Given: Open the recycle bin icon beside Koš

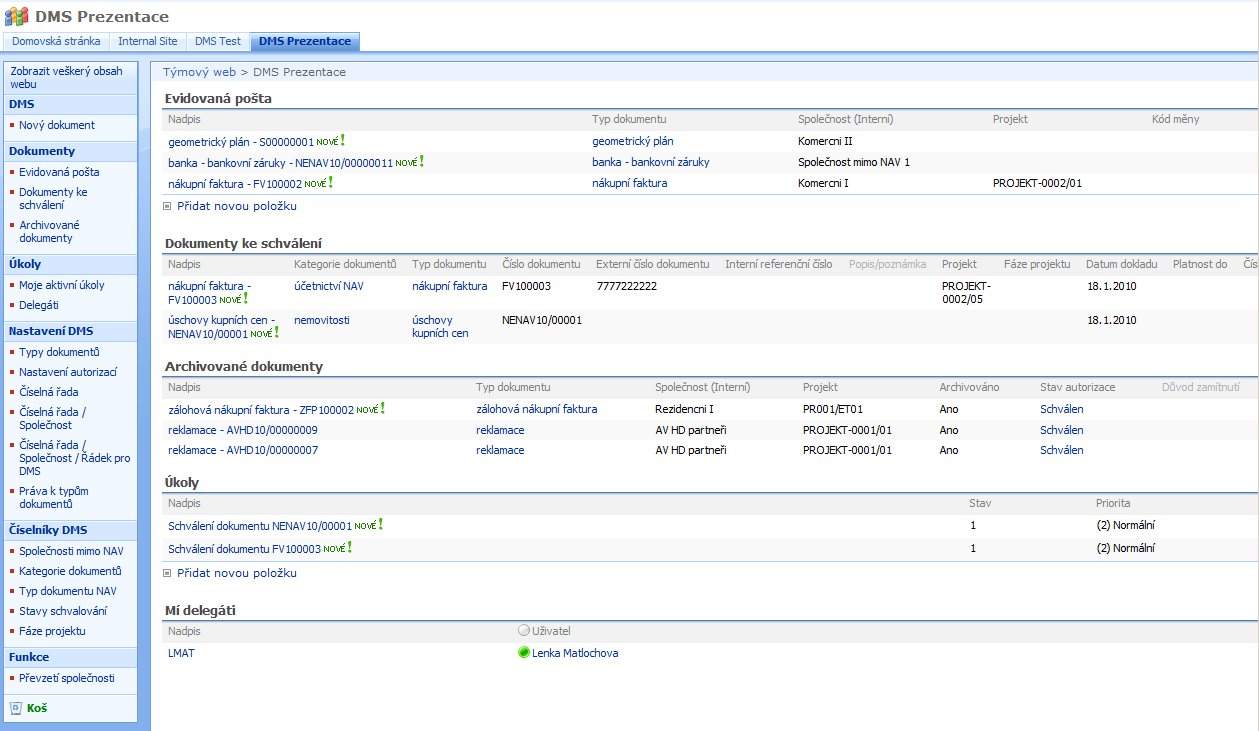Looking at the screenshot, I should click(x=15, y=708).
